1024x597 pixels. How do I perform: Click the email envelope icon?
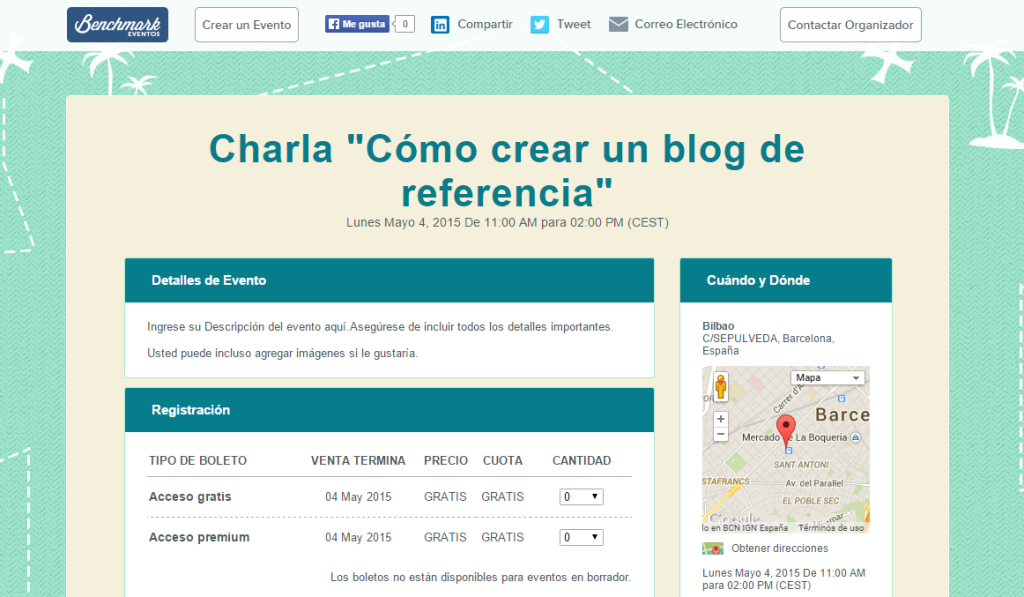(618, 24)
